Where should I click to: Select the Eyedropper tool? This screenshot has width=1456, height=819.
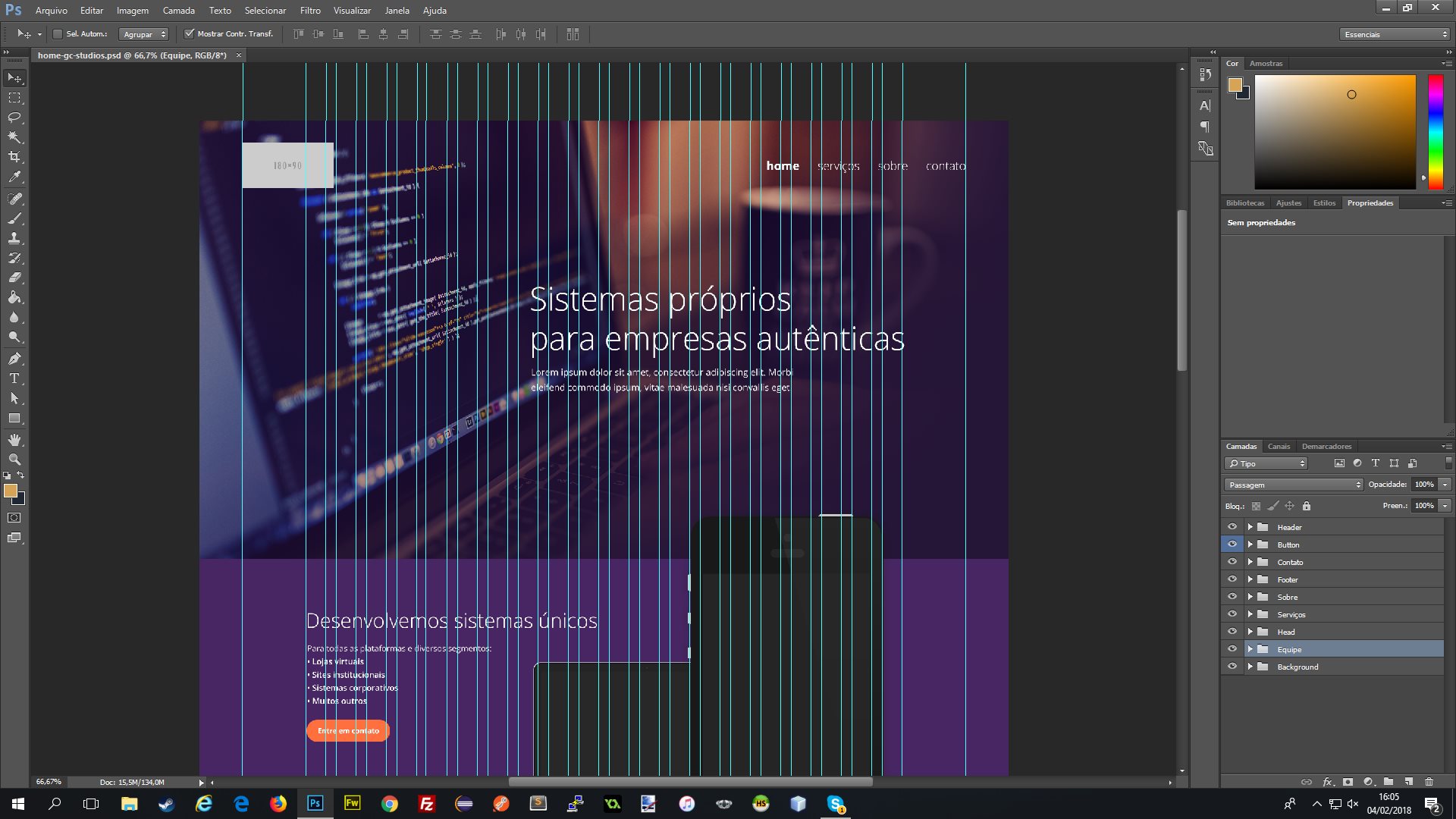14,177
